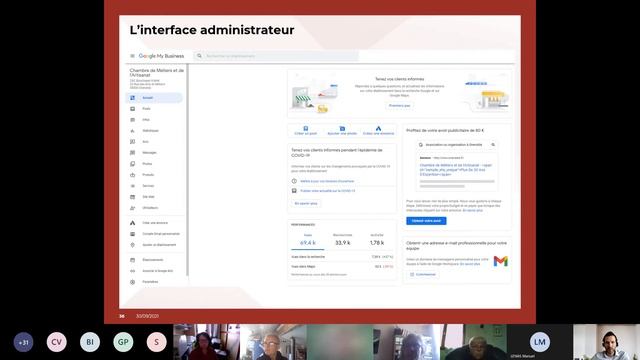Image resolution: width=640 pixels, height=360 pixels.
Task: Select participant avatar S
Action: tap(156, 342)
